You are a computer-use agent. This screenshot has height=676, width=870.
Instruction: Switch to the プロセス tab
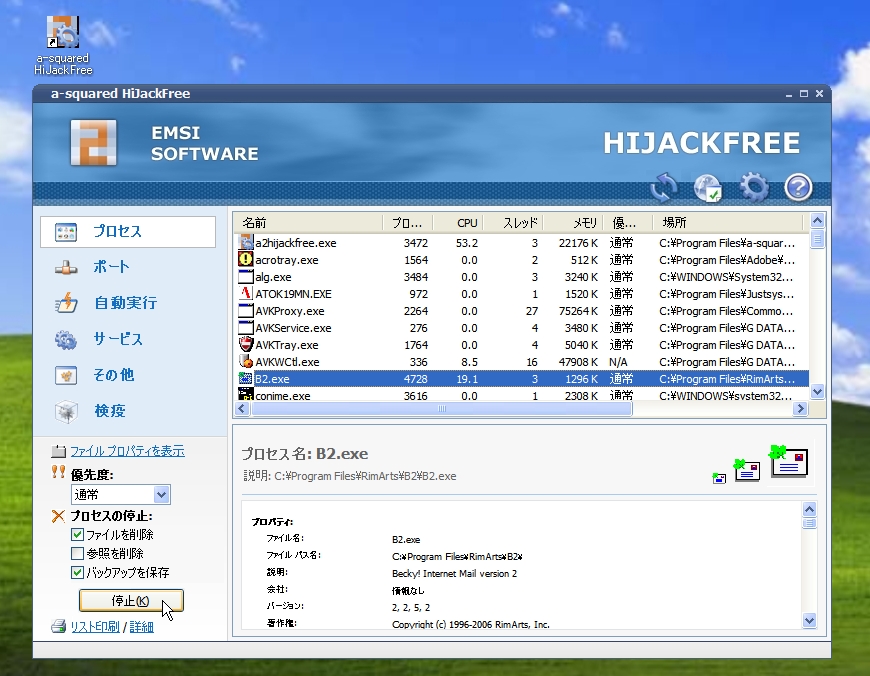(x=128, y=231)
